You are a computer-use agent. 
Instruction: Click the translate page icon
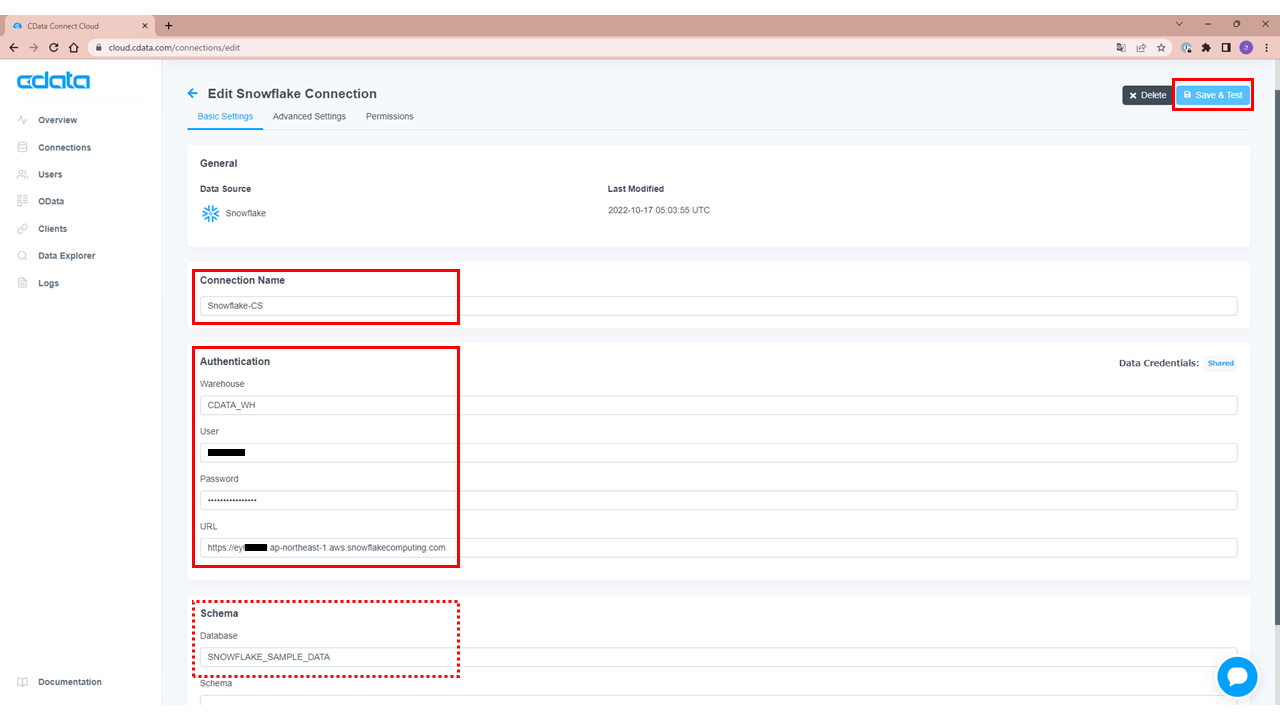click(x=1121, y=47)
